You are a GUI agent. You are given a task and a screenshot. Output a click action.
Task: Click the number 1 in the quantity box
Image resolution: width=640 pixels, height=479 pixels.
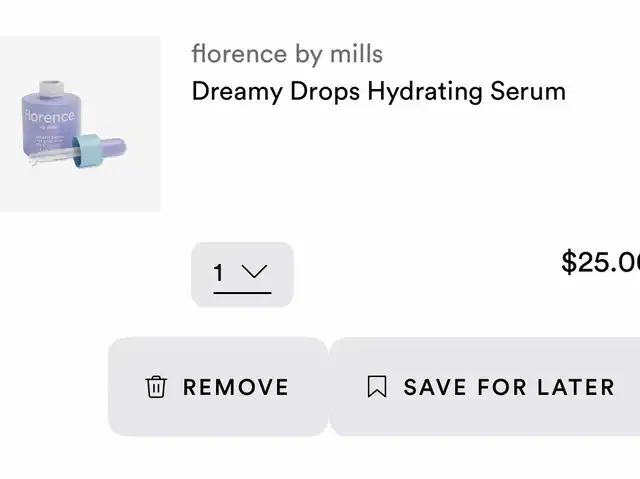(x=218, y=273)
